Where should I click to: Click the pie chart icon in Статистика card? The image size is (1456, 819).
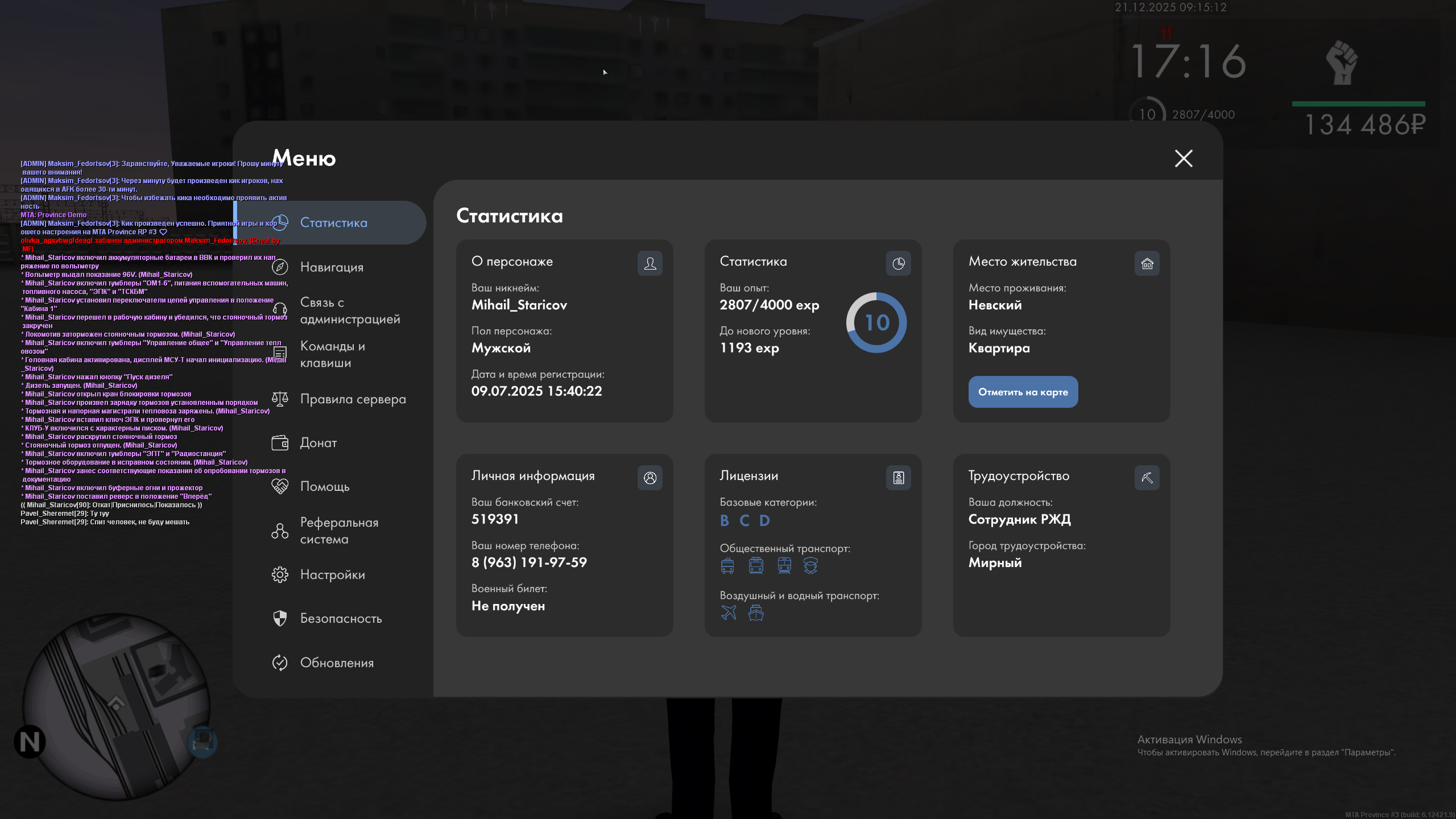point(898,263)
